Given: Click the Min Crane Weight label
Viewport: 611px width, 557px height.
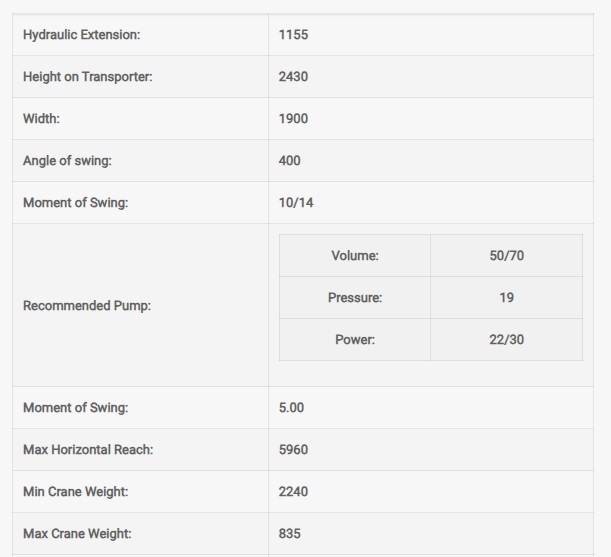Looking at the screenshot, I should pyautogui.click(x=76, y=492).
